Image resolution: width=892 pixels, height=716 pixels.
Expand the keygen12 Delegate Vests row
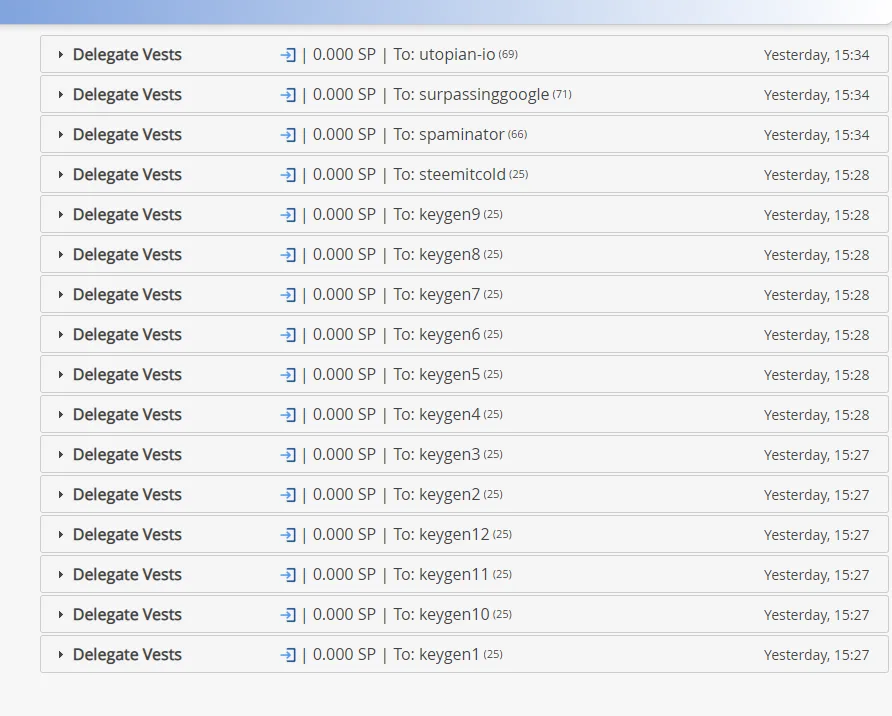tap(60, 535)
